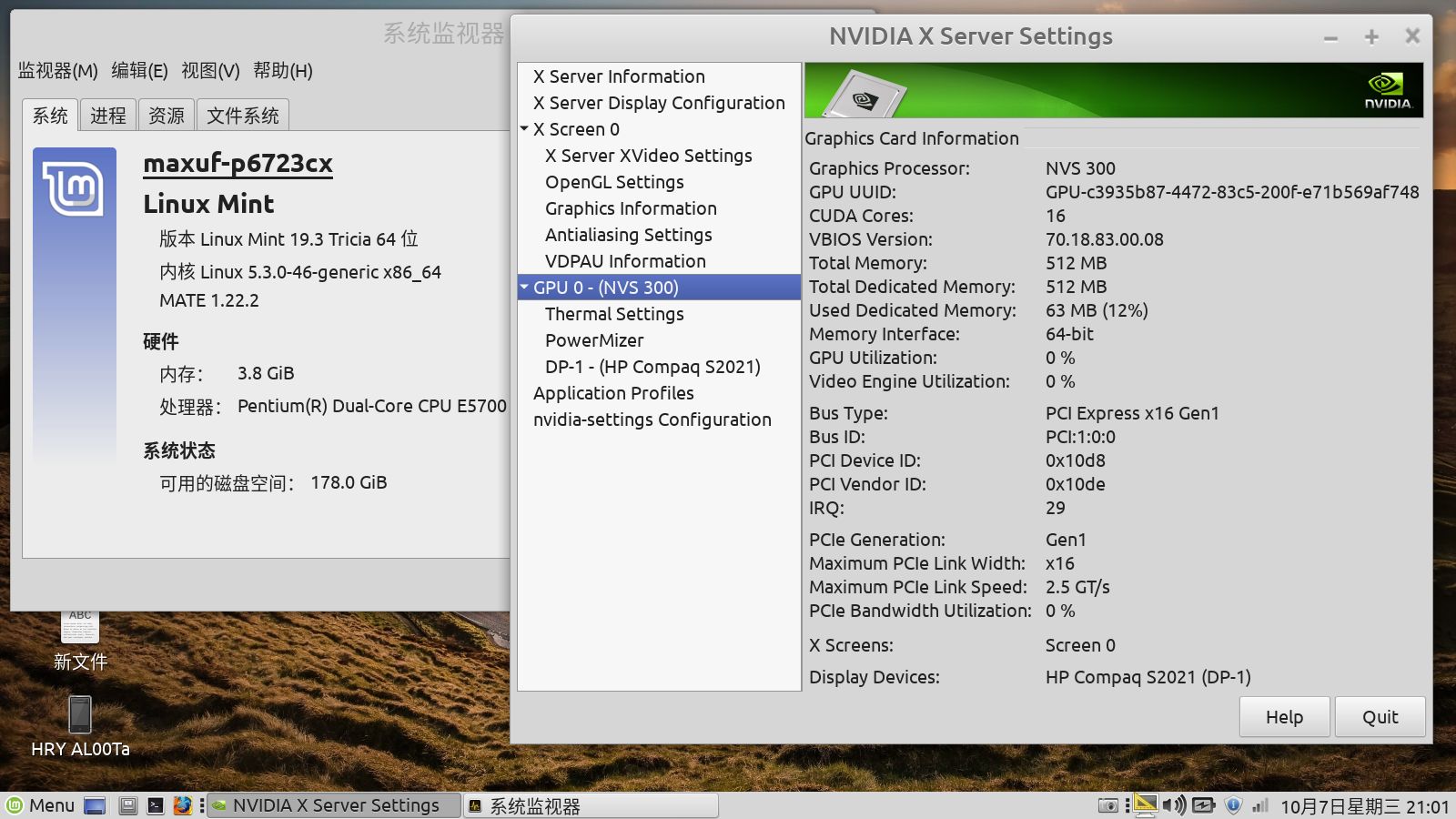Switch to the 进程 tab
The image size is (1456, 819).
[107, 115]
